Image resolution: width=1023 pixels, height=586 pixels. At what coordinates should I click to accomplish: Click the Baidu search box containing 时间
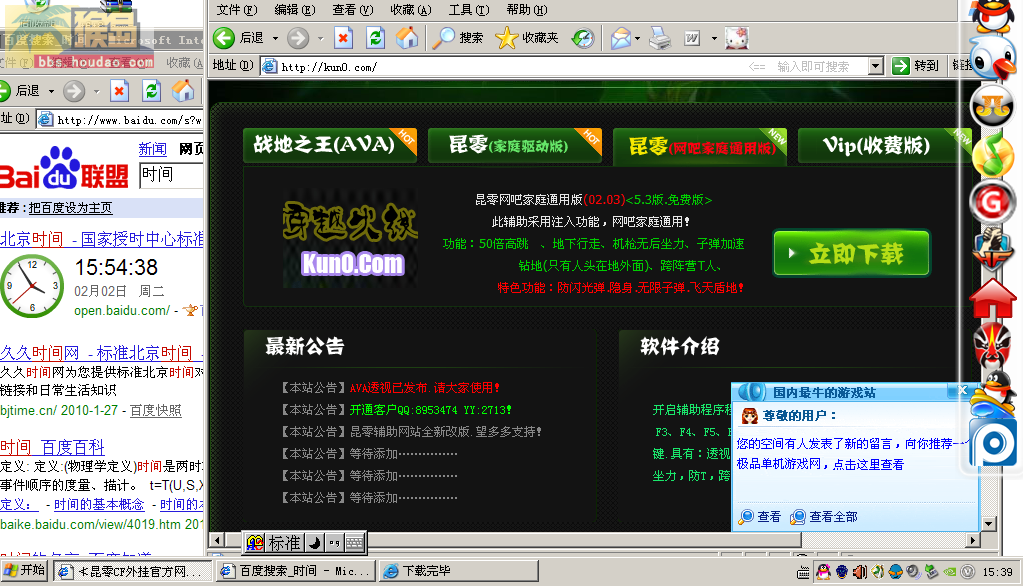click(172, 175)
